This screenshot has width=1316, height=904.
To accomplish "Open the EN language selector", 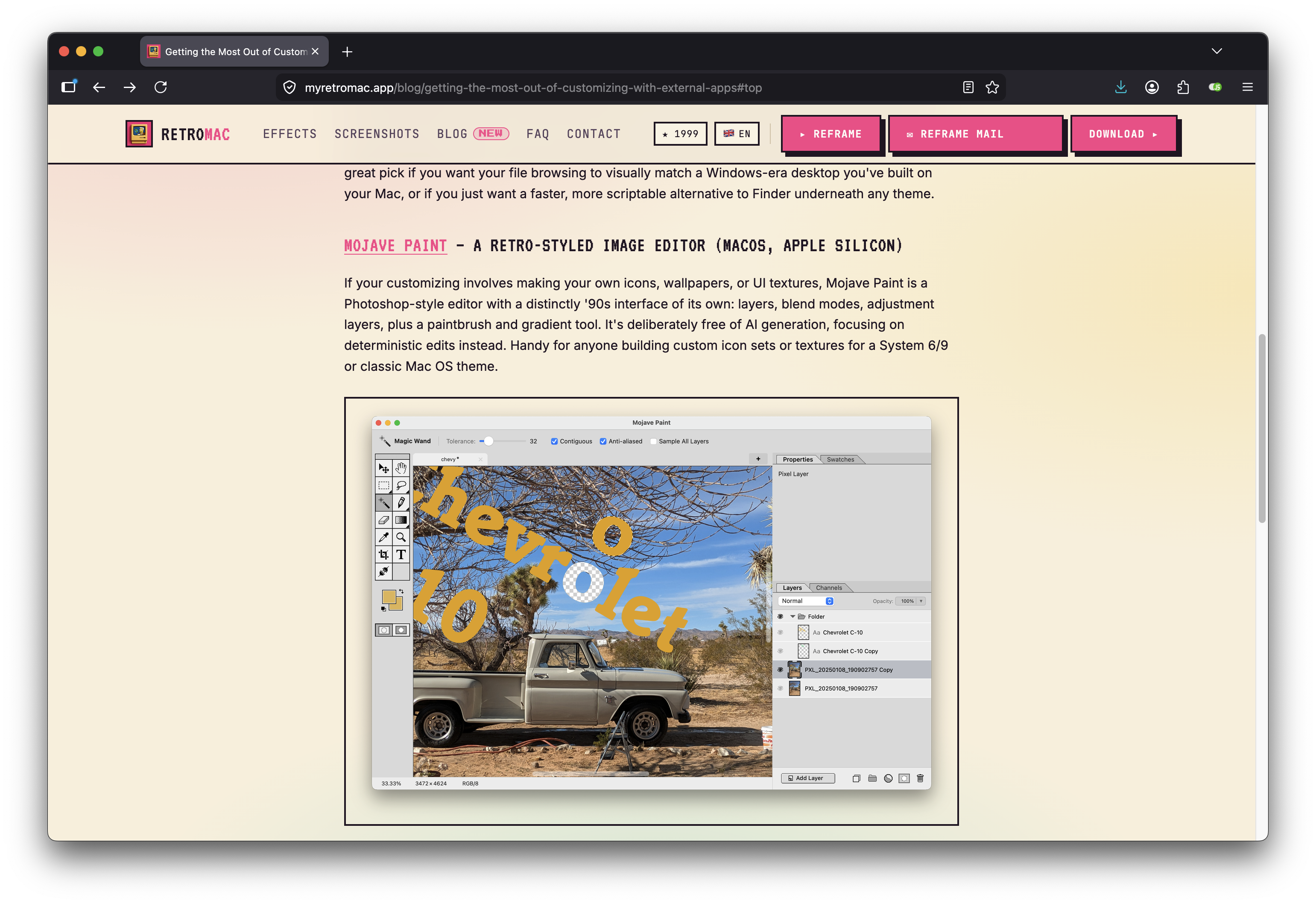I will pos(737,134).
